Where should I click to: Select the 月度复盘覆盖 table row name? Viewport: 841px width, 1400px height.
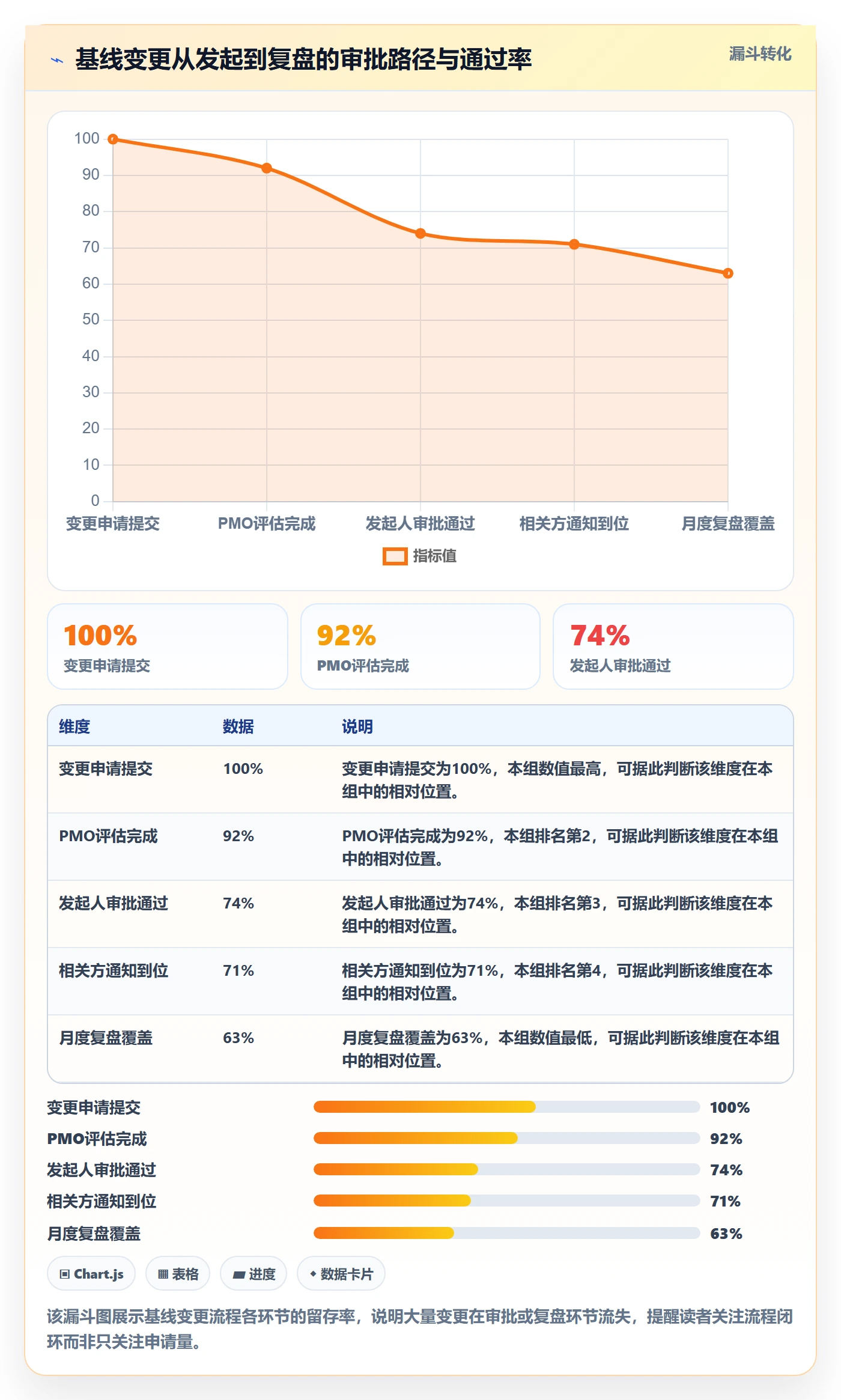pyautogui.click(x=106, y=1038)
